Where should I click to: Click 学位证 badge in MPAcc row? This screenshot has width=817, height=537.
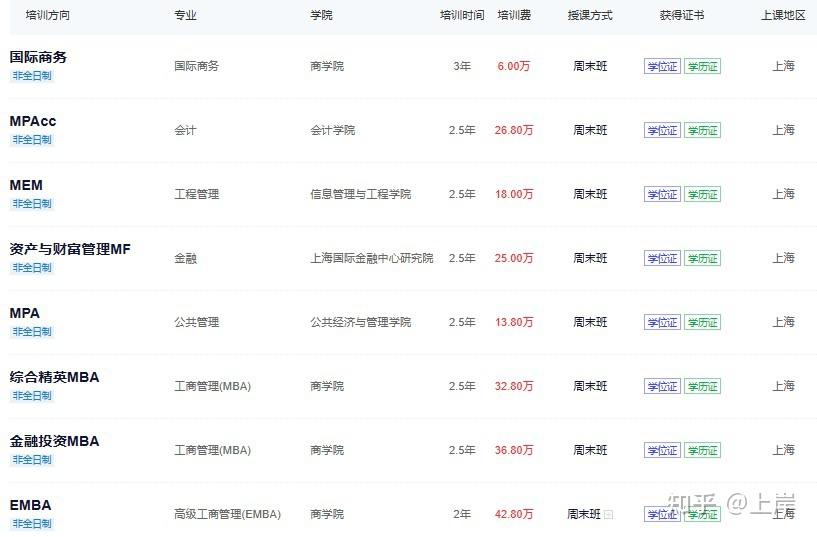[x=662, y=130]
